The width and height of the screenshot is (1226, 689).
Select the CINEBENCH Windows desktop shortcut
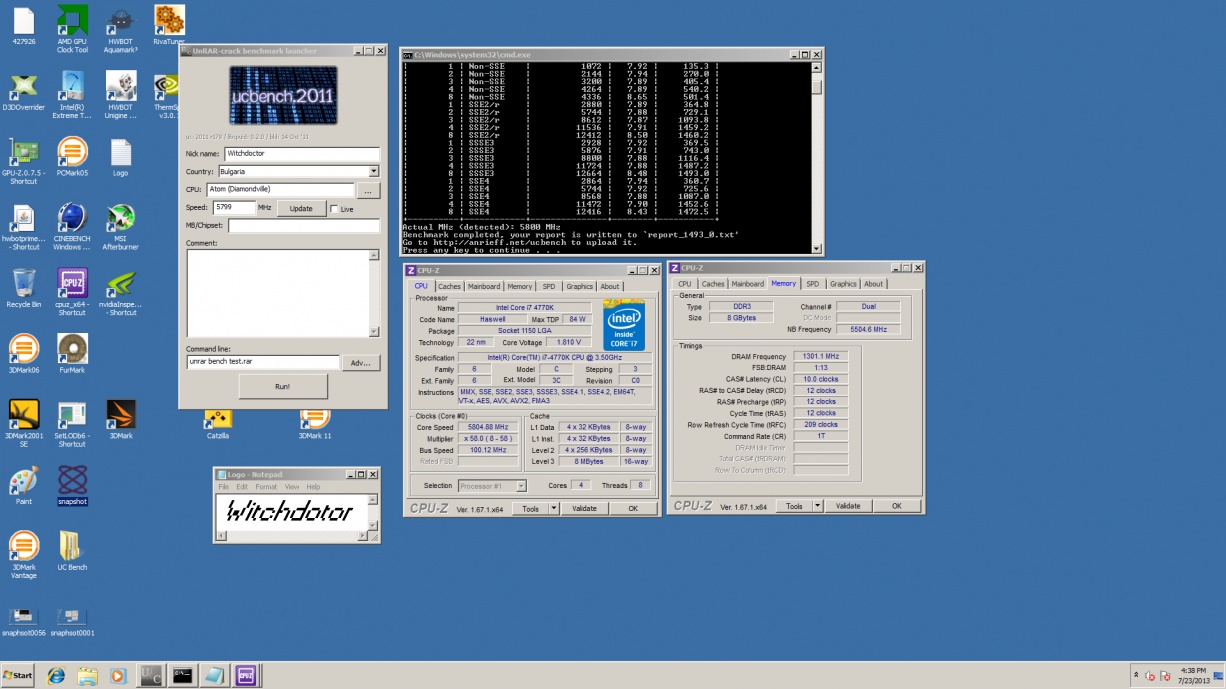(x=72, y=217)
